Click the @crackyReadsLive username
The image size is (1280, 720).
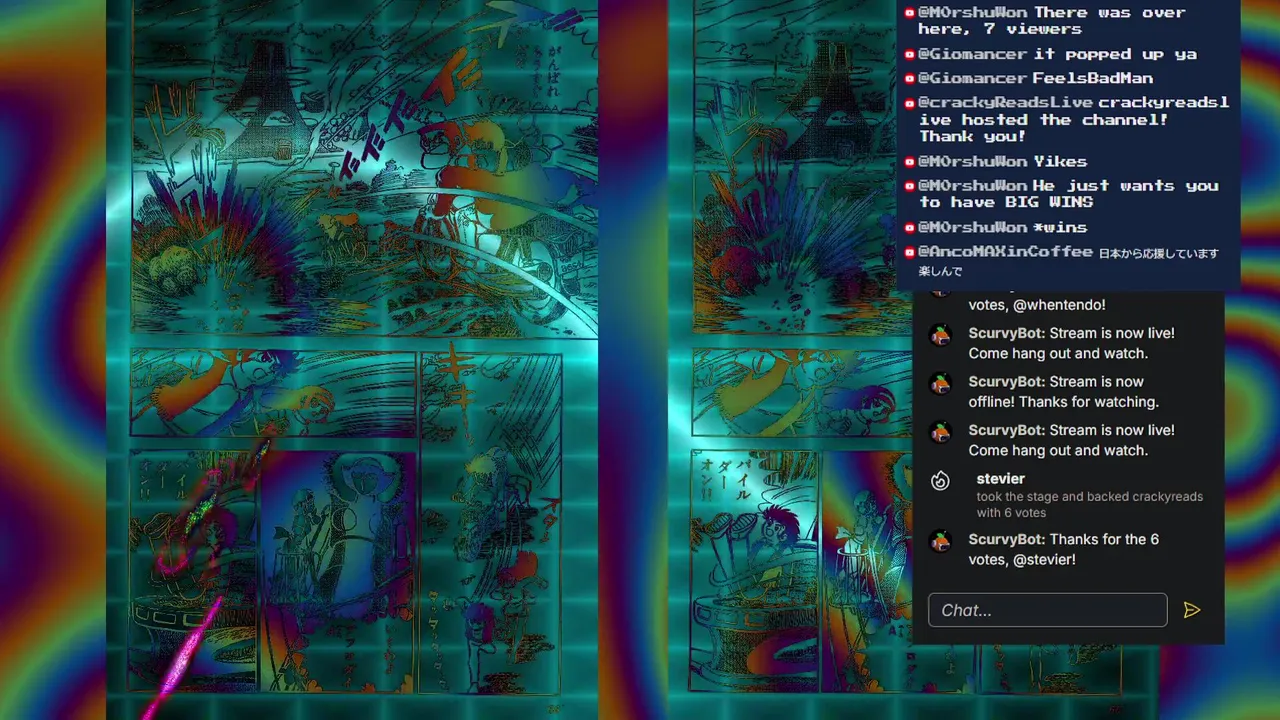coord(1005,103)
